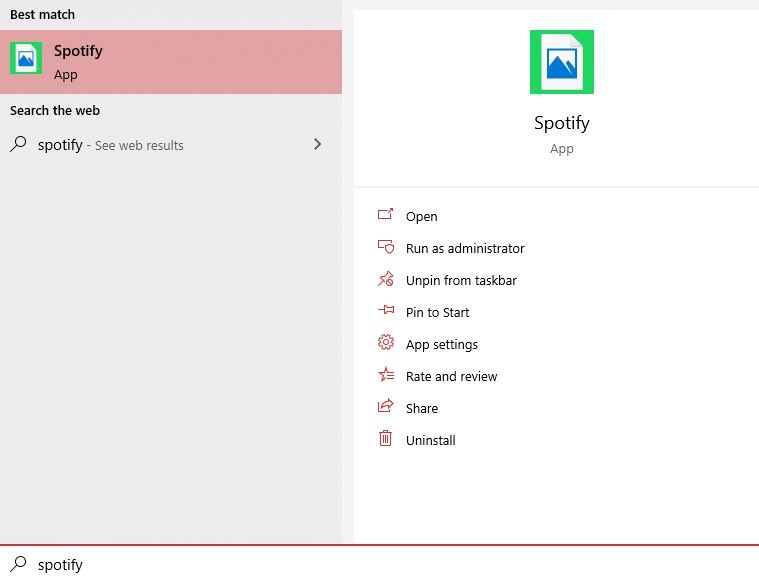759x578 pixels.
Task: Click the trash icon beside Uninstall
Action: (385, 438)
